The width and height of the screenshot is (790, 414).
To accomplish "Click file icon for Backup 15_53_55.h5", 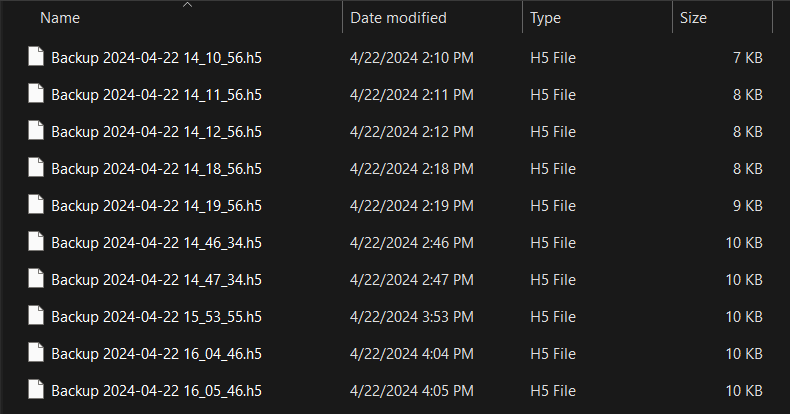I will coord(37,315).
